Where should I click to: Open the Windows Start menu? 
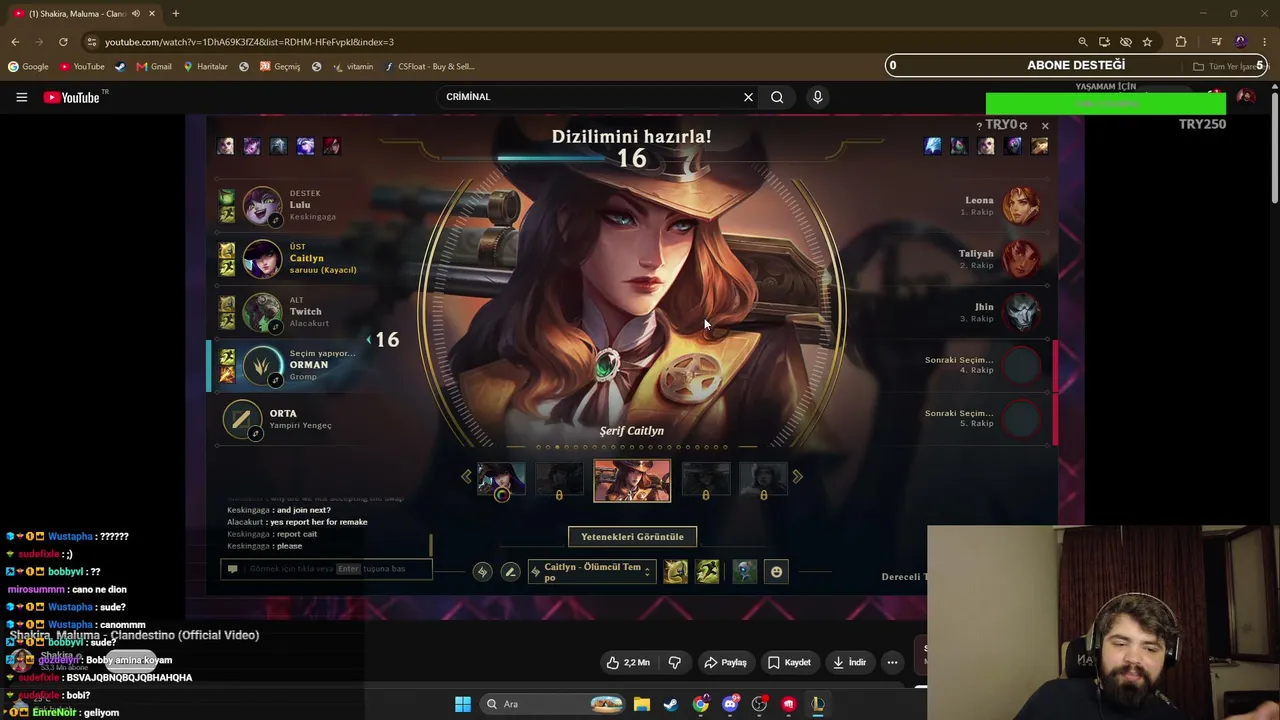tap(462, 704)
